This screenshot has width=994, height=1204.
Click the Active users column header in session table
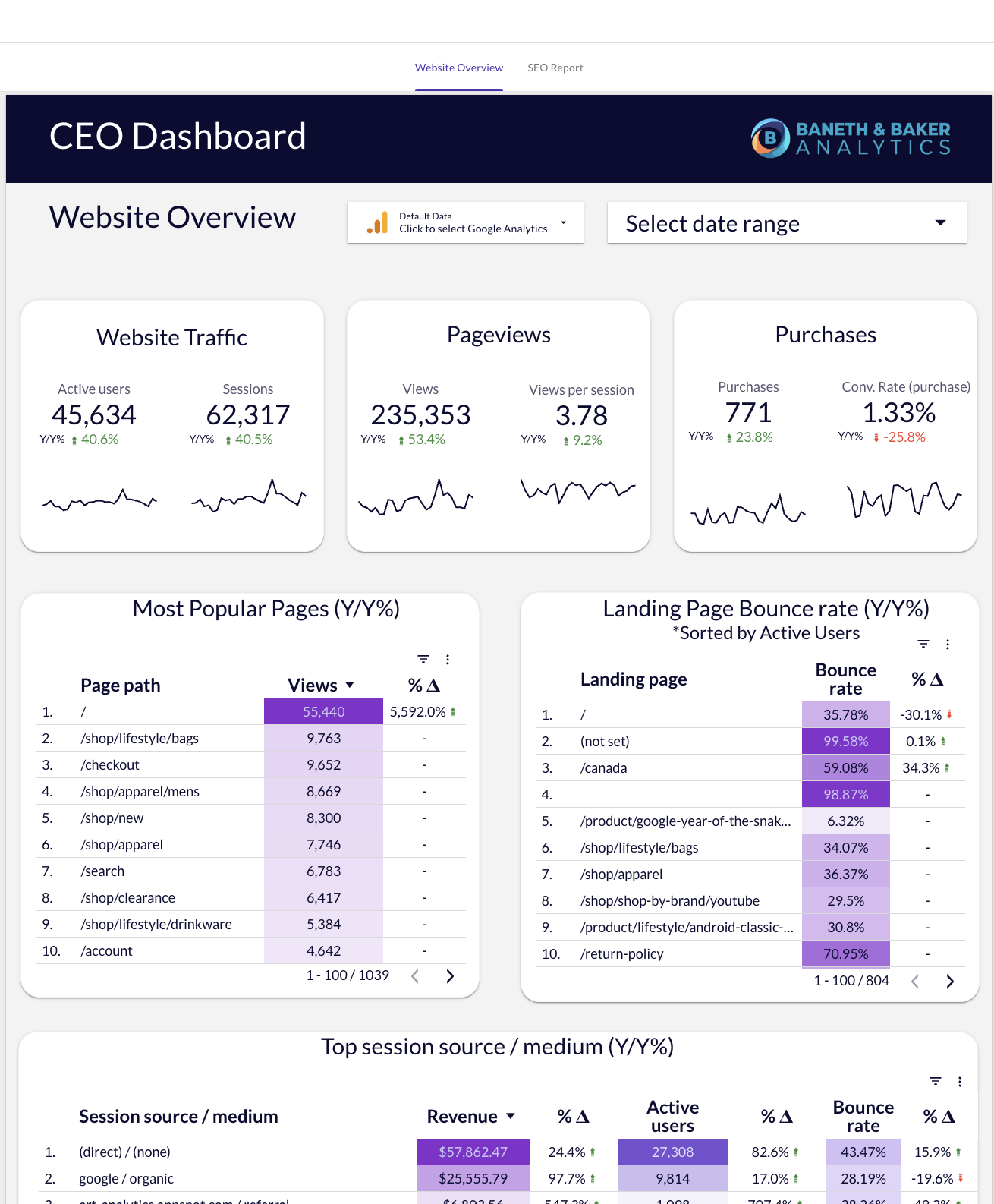click(672, 1117)
